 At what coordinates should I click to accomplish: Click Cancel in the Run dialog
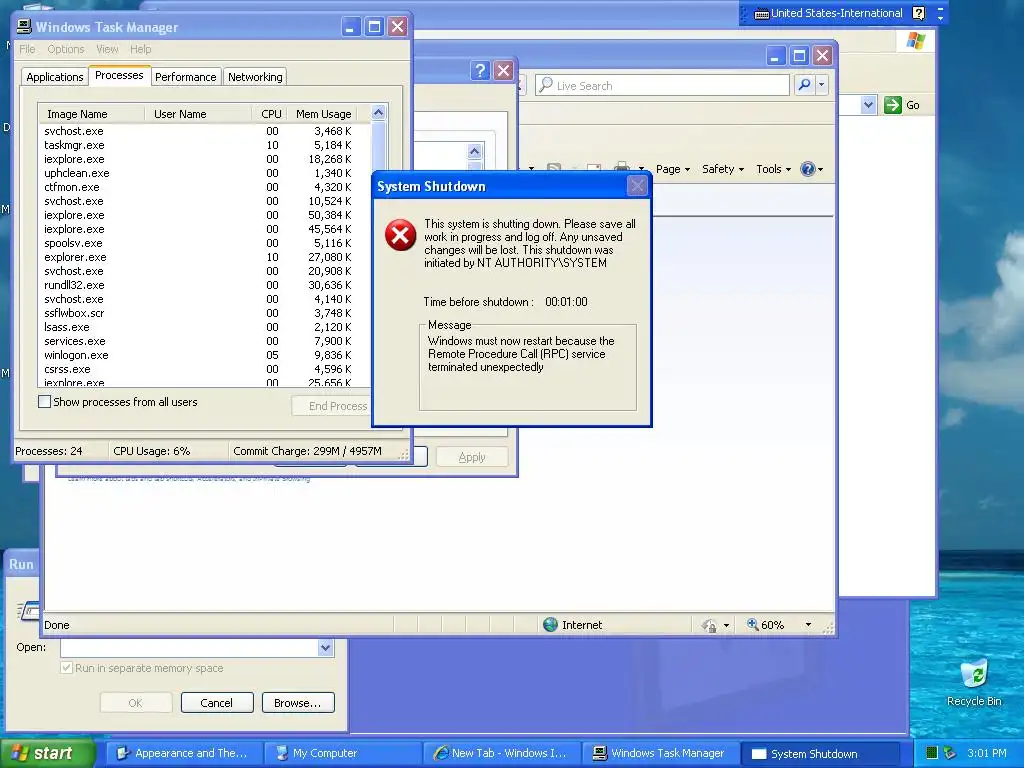pos(216,703)
